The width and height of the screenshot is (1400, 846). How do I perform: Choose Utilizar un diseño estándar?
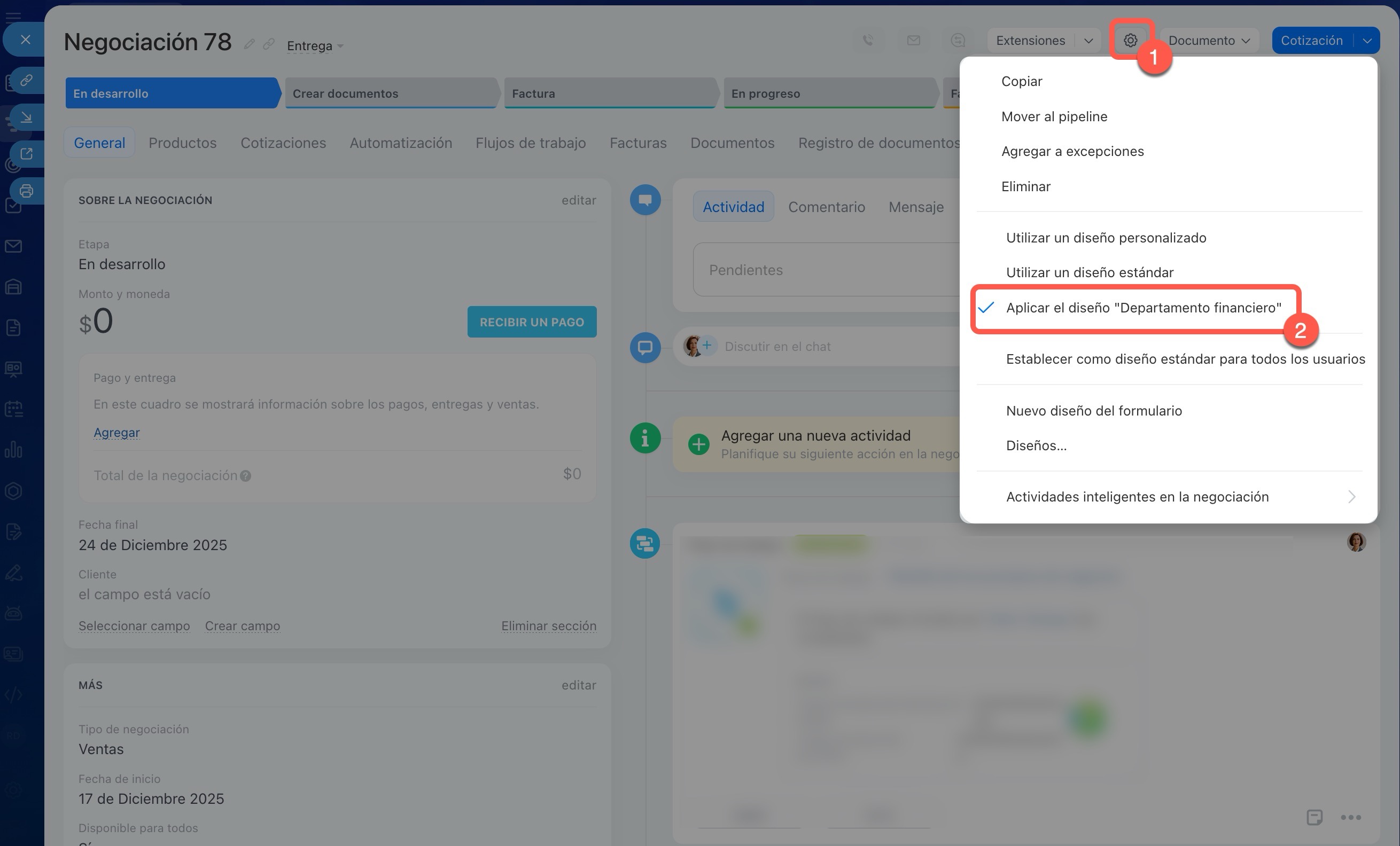click(1089, 272)
